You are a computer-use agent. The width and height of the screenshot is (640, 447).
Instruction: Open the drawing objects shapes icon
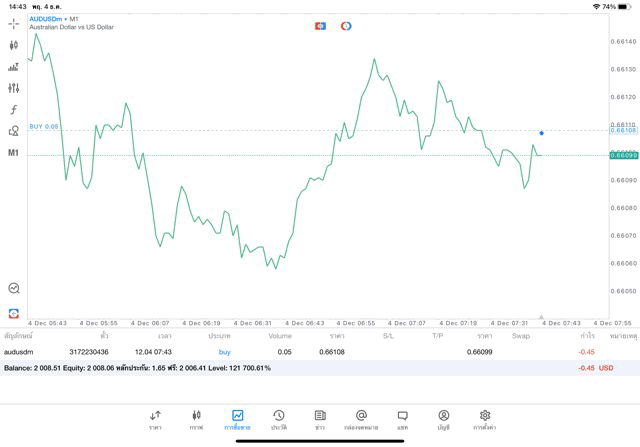click(x=14, y=131)
